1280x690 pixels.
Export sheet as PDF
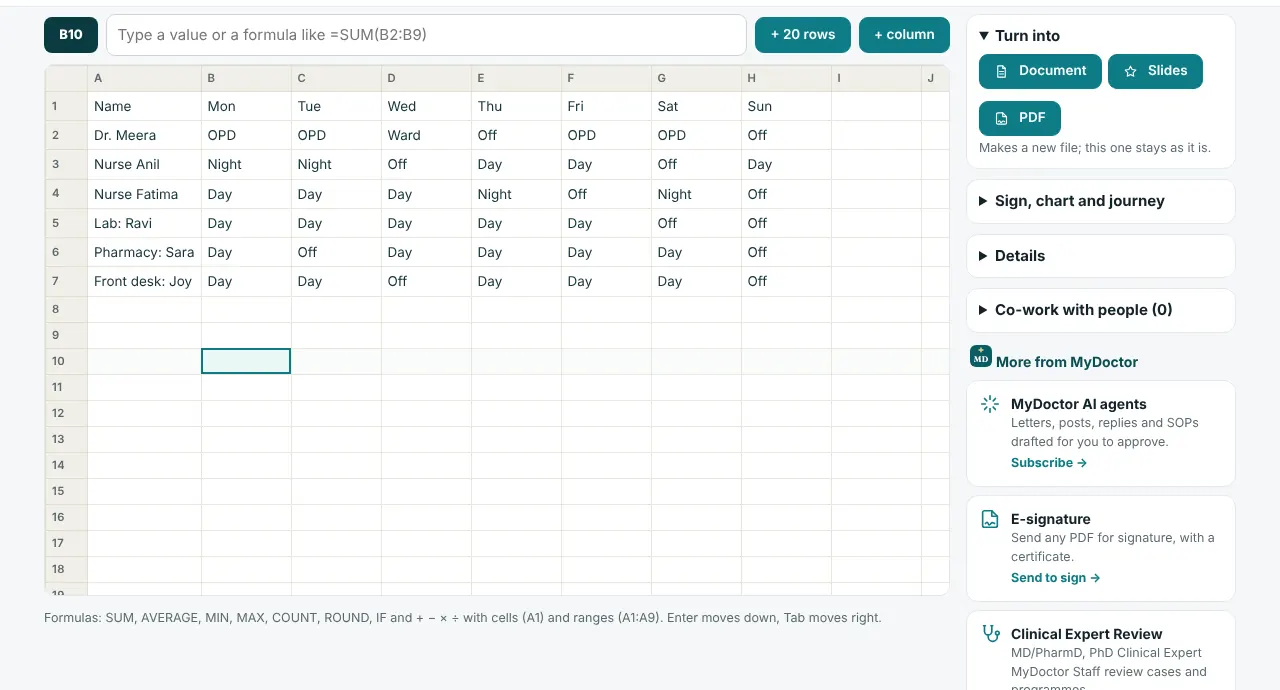pyautogui.click(x=1019, y=118)
